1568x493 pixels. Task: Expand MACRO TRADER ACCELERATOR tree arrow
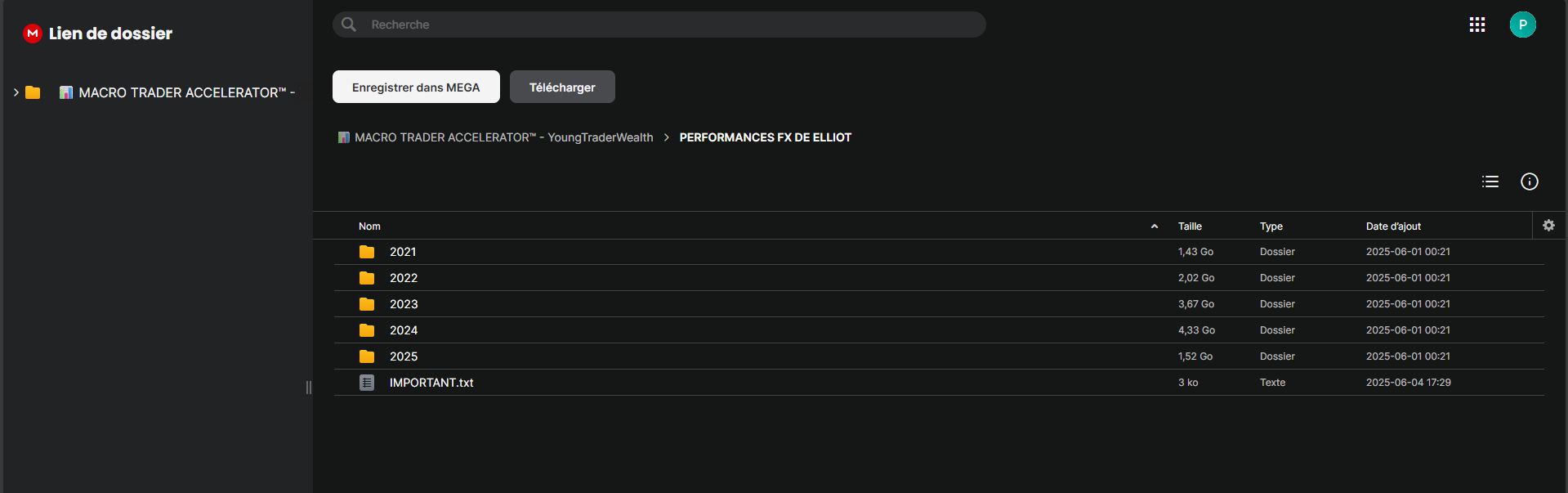pyautogui.click(x=16, y=92)
